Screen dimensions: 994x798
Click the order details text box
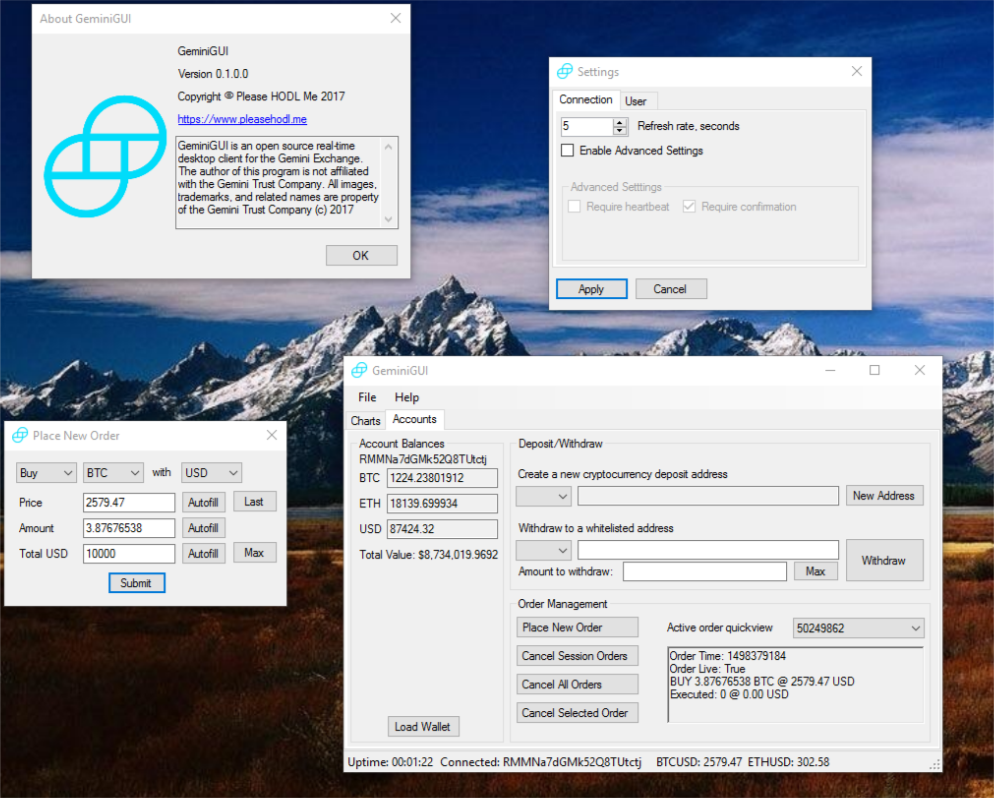[x=796, y=685]
